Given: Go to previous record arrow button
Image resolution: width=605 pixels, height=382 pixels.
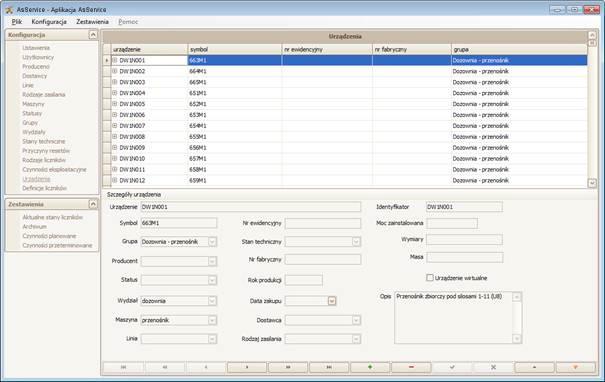Looking at the screenshot, I should pos(206,367).
